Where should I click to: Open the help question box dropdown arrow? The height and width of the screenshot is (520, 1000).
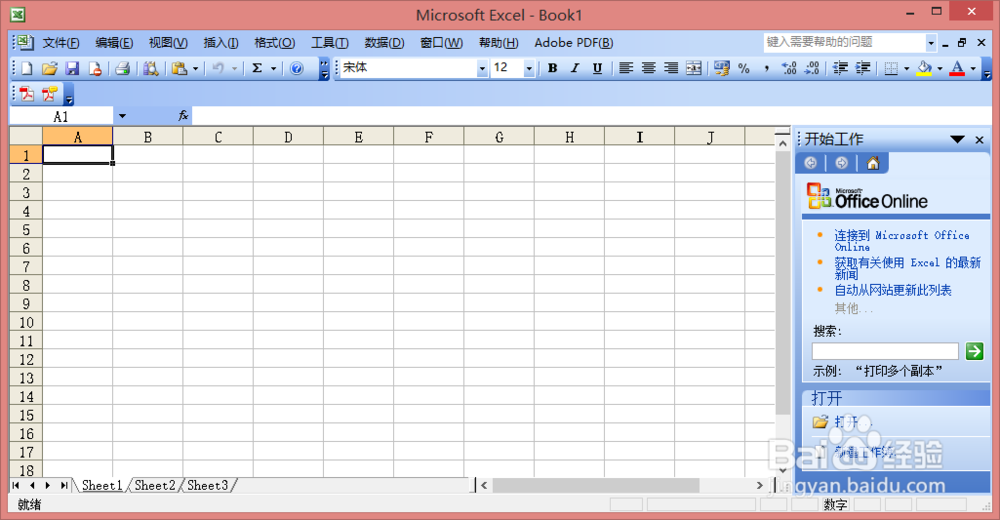(x=931, y=43)
